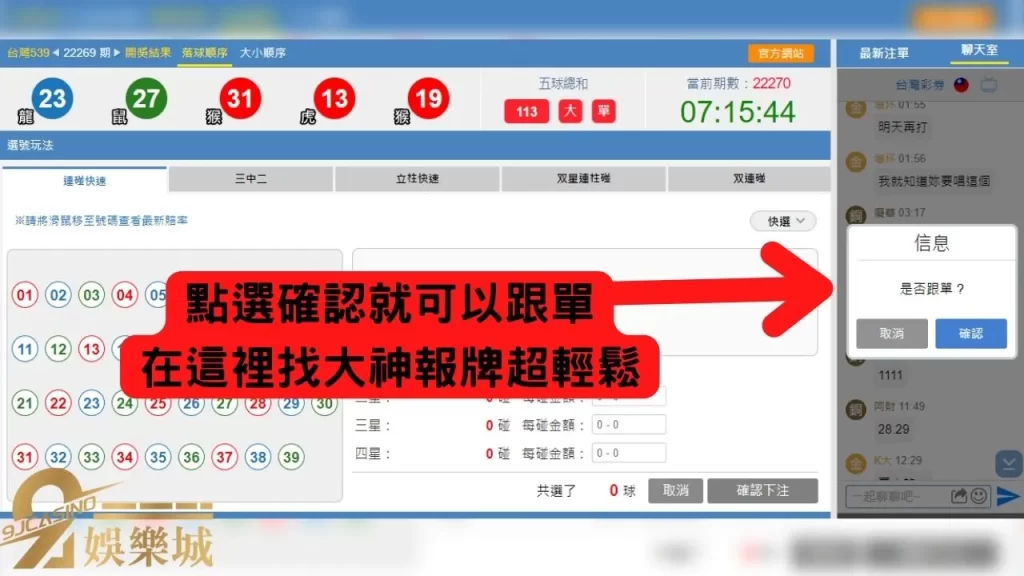Click the TV live stream icon
Screen dimensions: 1024x576
990,85
